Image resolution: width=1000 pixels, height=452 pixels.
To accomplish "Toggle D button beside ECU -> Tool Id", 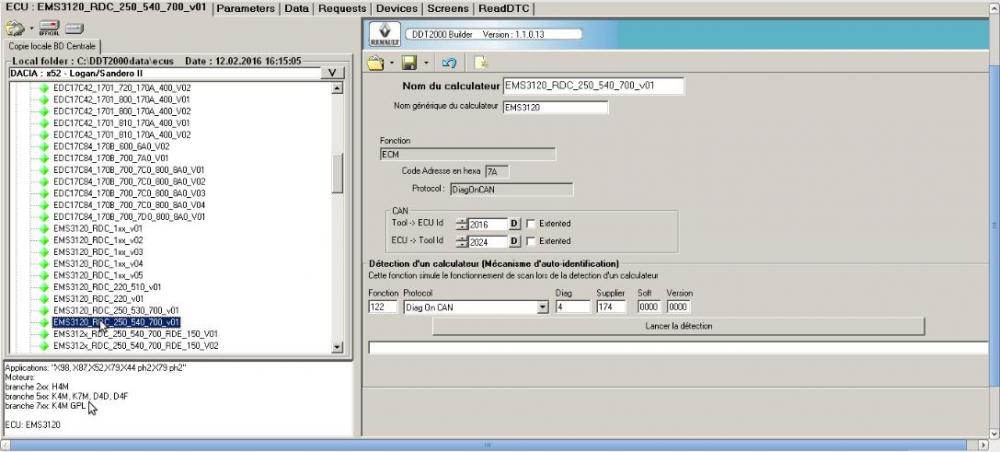I will click(x=514, y=241).
